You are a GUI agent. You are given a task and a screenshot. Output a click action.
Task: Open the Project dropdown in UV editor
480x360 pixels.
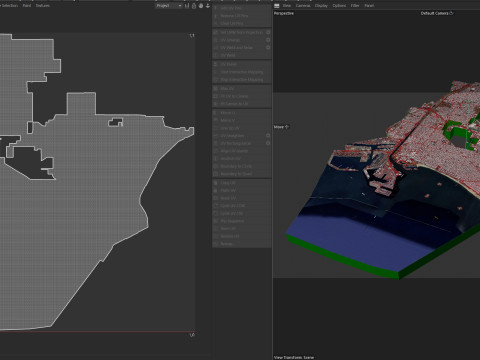click(x=169, y=6)
